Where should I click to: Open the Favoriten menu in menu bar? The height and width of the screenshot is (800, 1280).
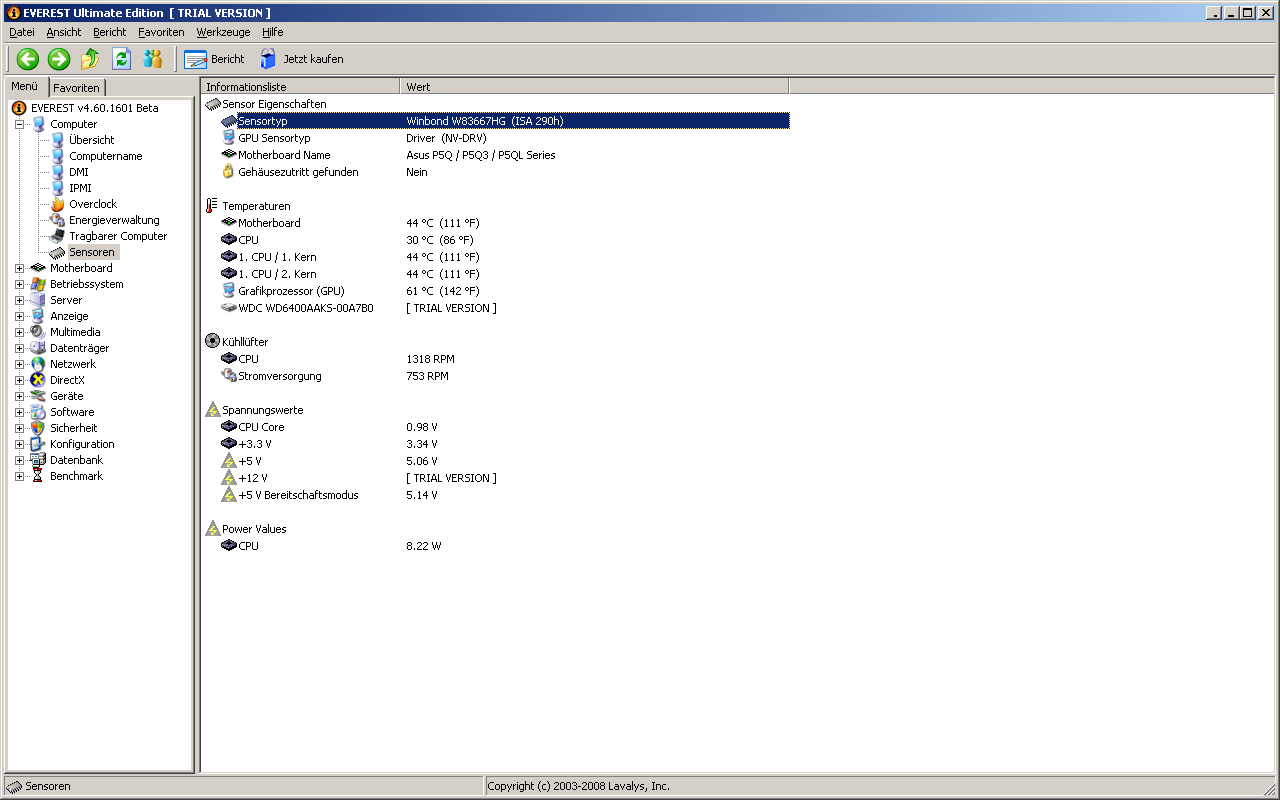tap(161, 32)
